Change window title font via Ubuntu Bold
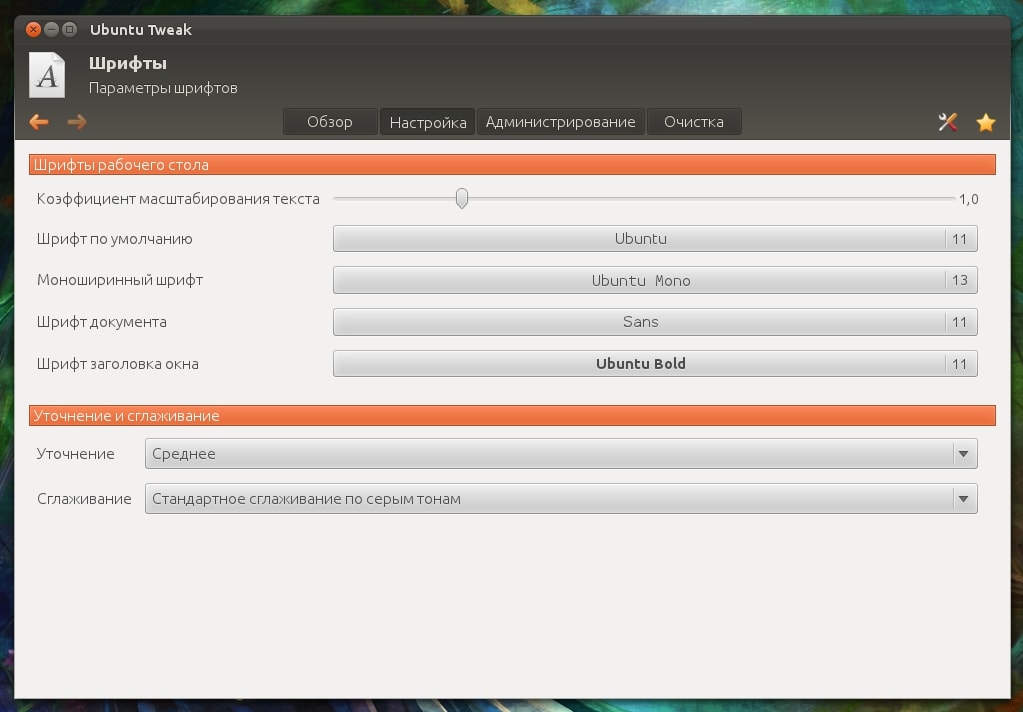 click(x=655, y=364)
